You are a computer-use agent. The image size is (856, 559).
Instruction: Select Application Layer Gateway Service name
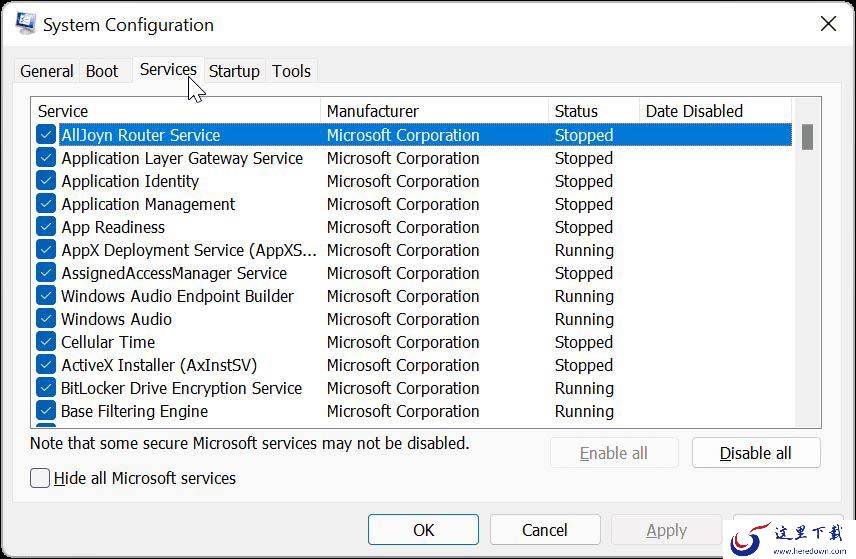182,158
